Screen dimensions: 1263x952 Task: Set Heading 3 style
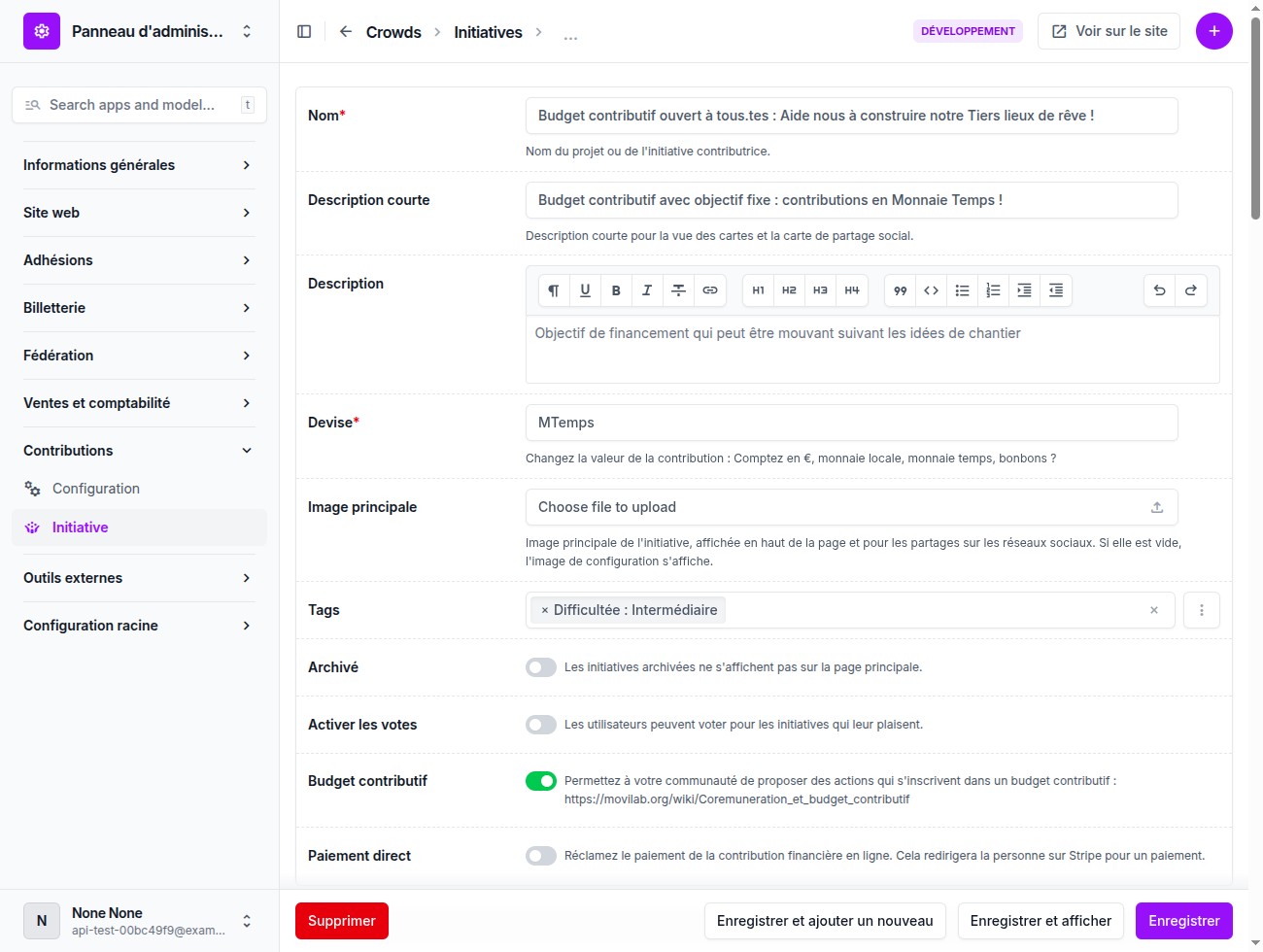820,290
